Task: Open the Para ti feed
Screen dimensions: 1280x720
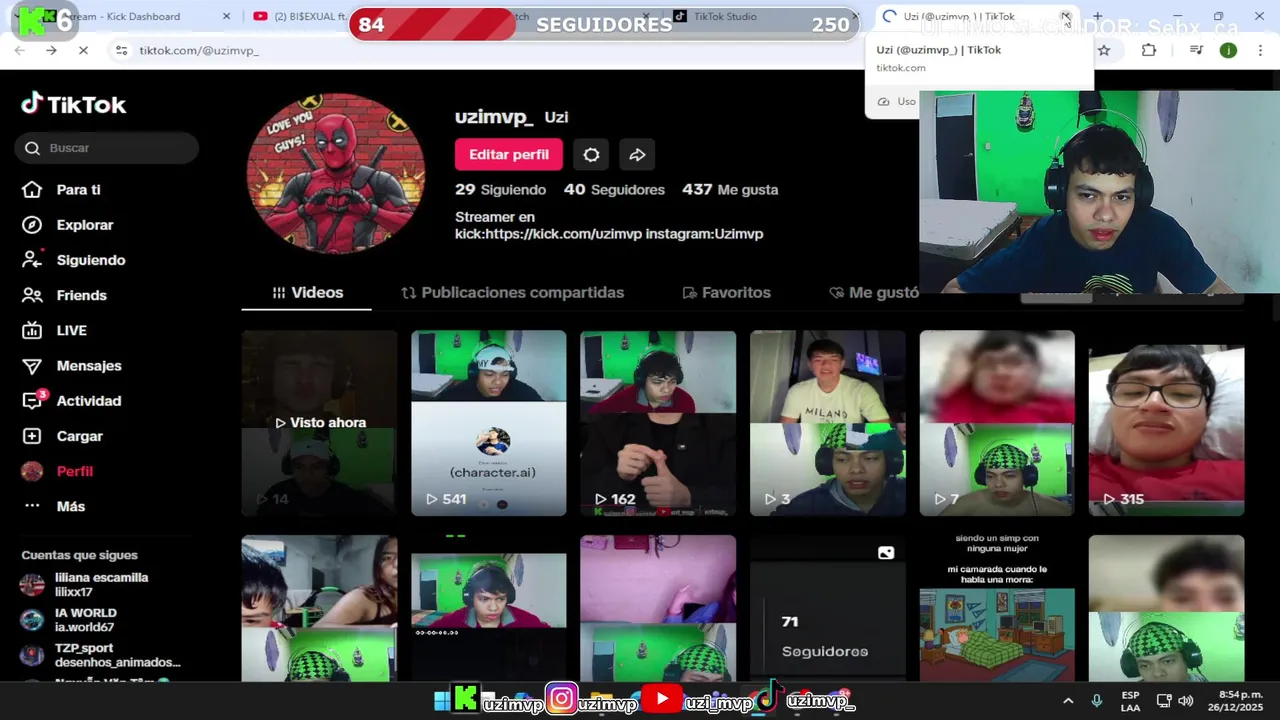Action: pyautogui.click(x=61, y=190)
